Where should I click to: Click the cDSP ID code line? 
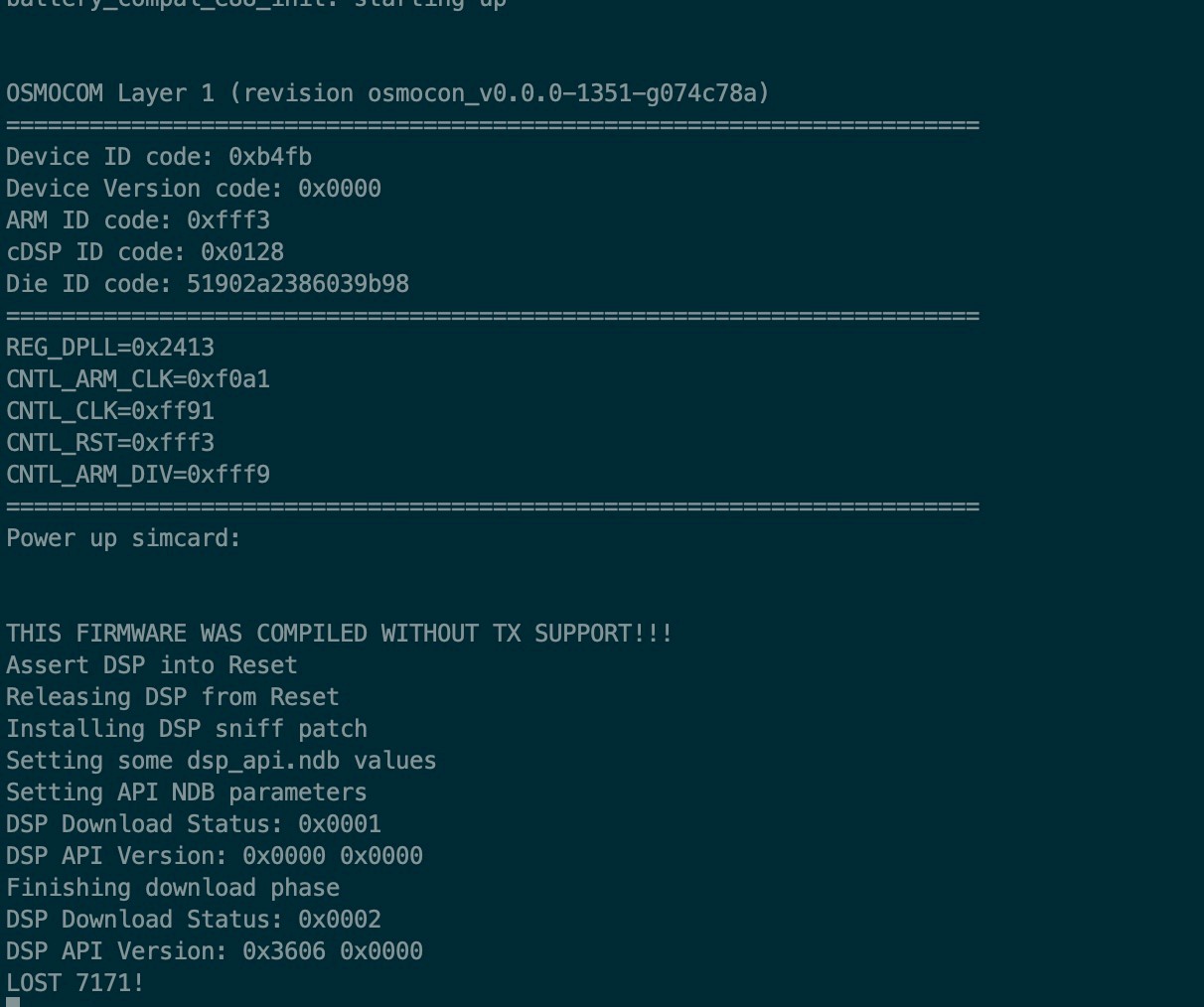coord(145,252)
